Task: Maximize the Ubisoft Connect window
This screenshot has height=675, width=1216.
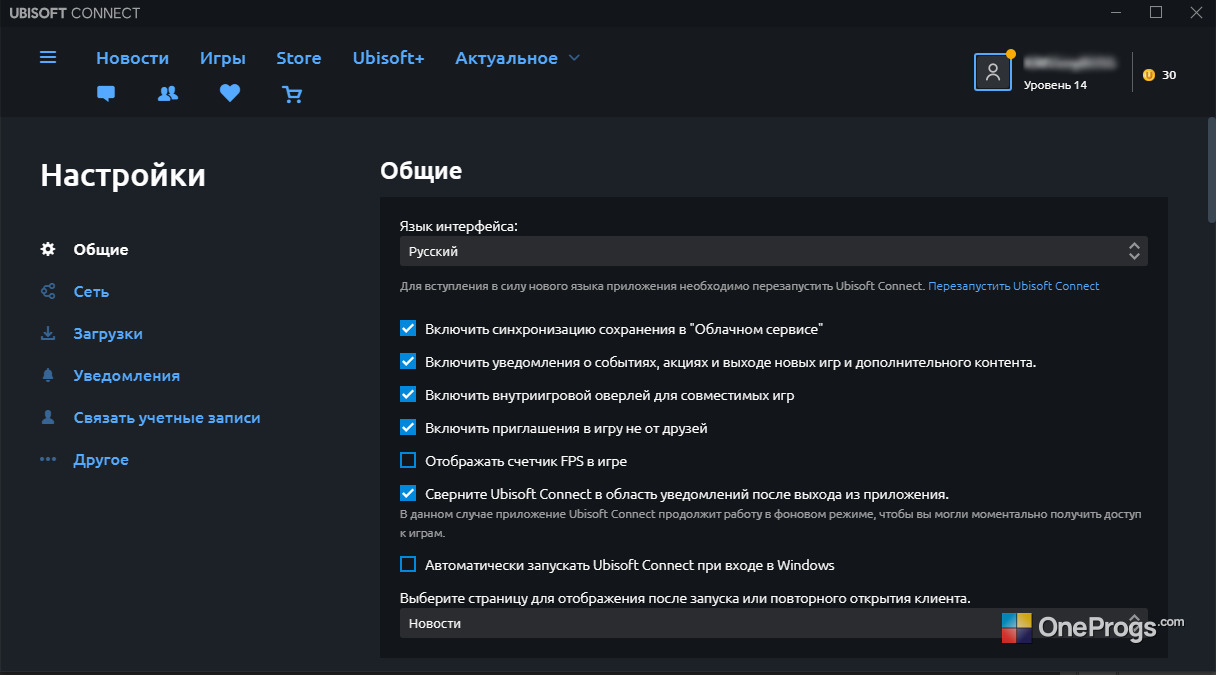Action: coord(1156,12)
